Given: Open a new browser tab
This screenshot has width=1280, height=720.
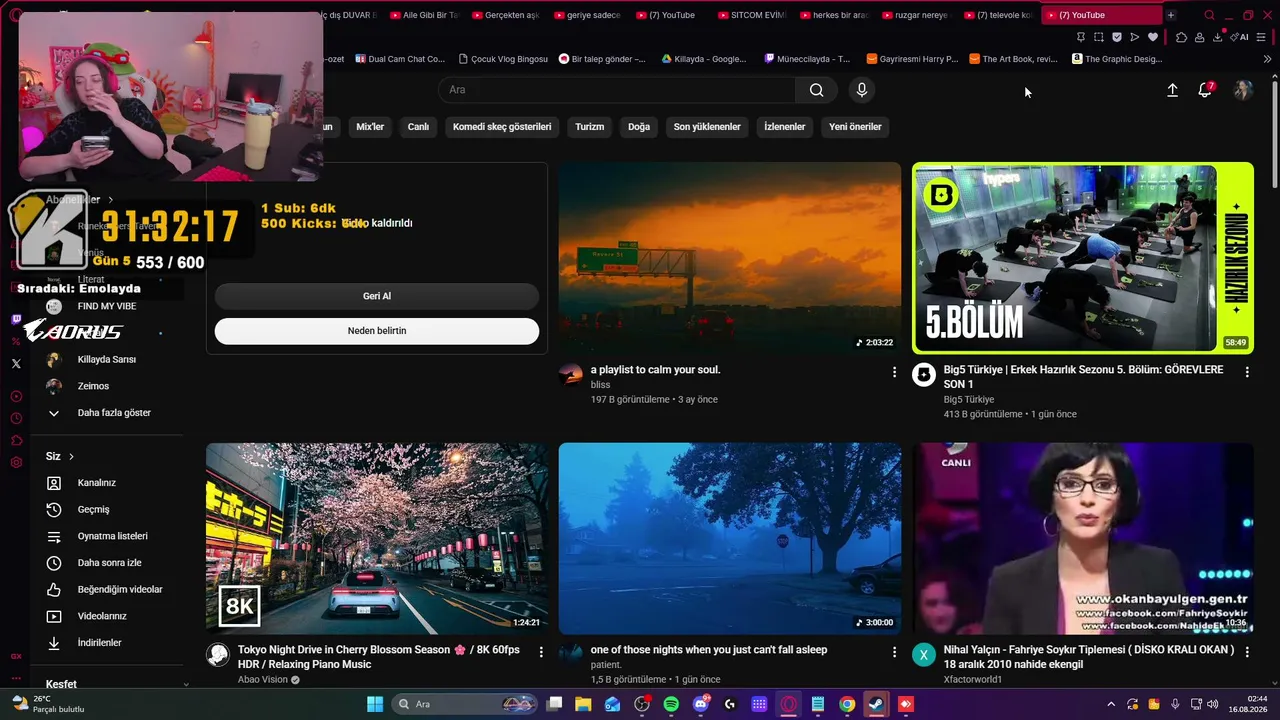Looking at the screenshot, I should (x=1171, y=15).
